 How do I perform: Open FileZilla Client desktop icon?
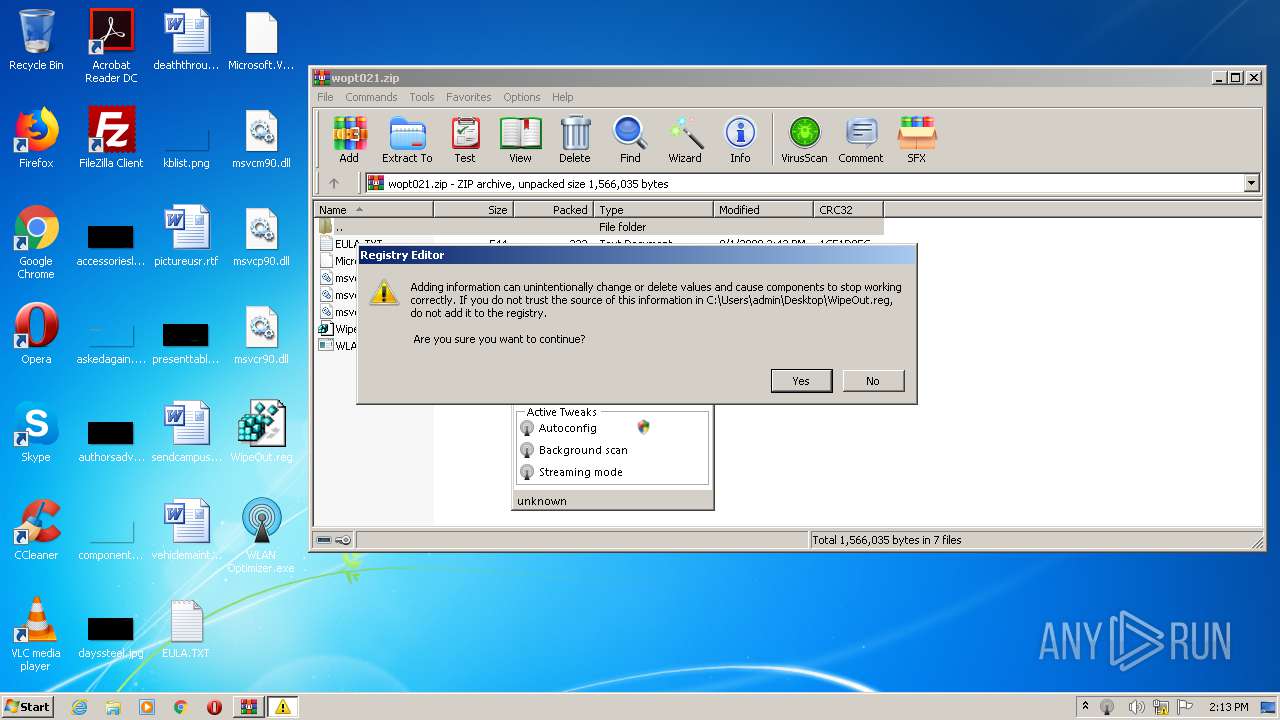pyautogui.click(x=111, y=138)
